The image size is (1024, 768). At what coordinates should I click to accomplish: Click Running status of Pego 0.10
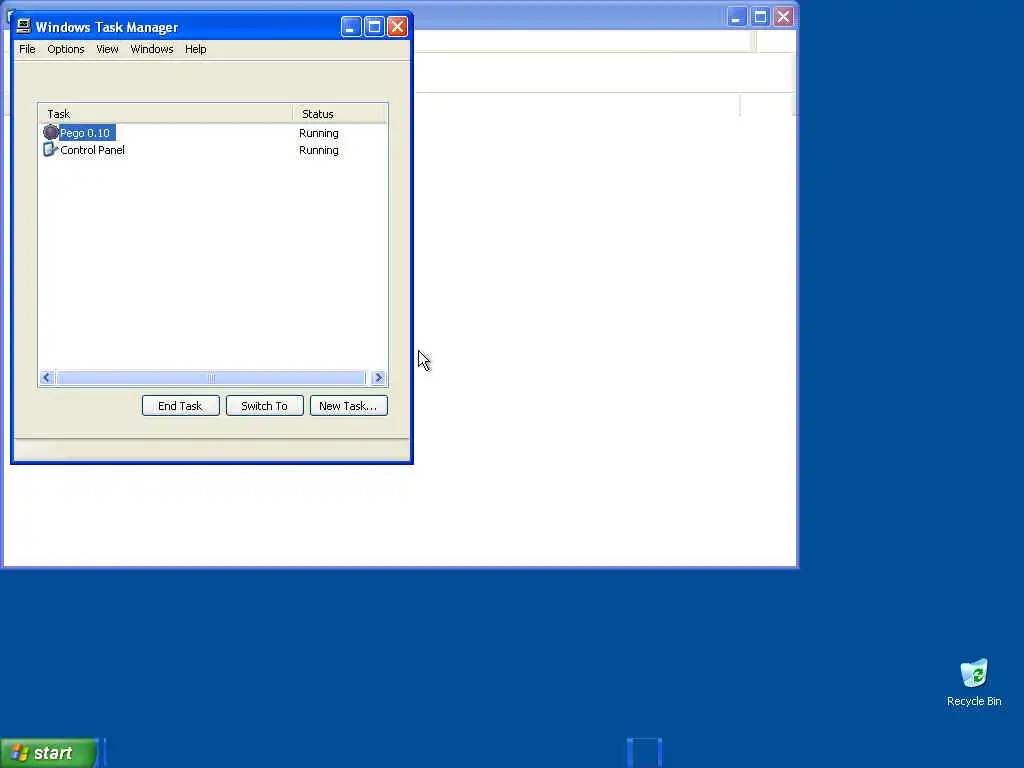coord(319,133)
